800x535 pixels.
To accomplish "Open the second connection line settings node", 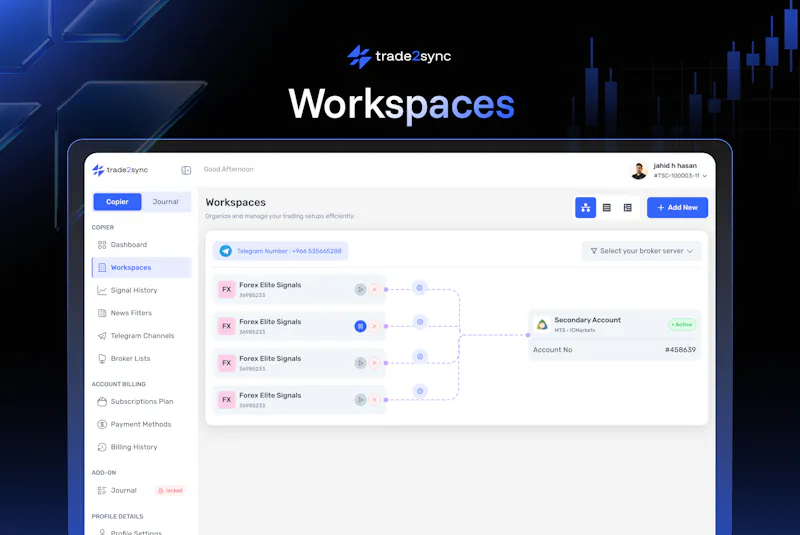I will point(420,322).
